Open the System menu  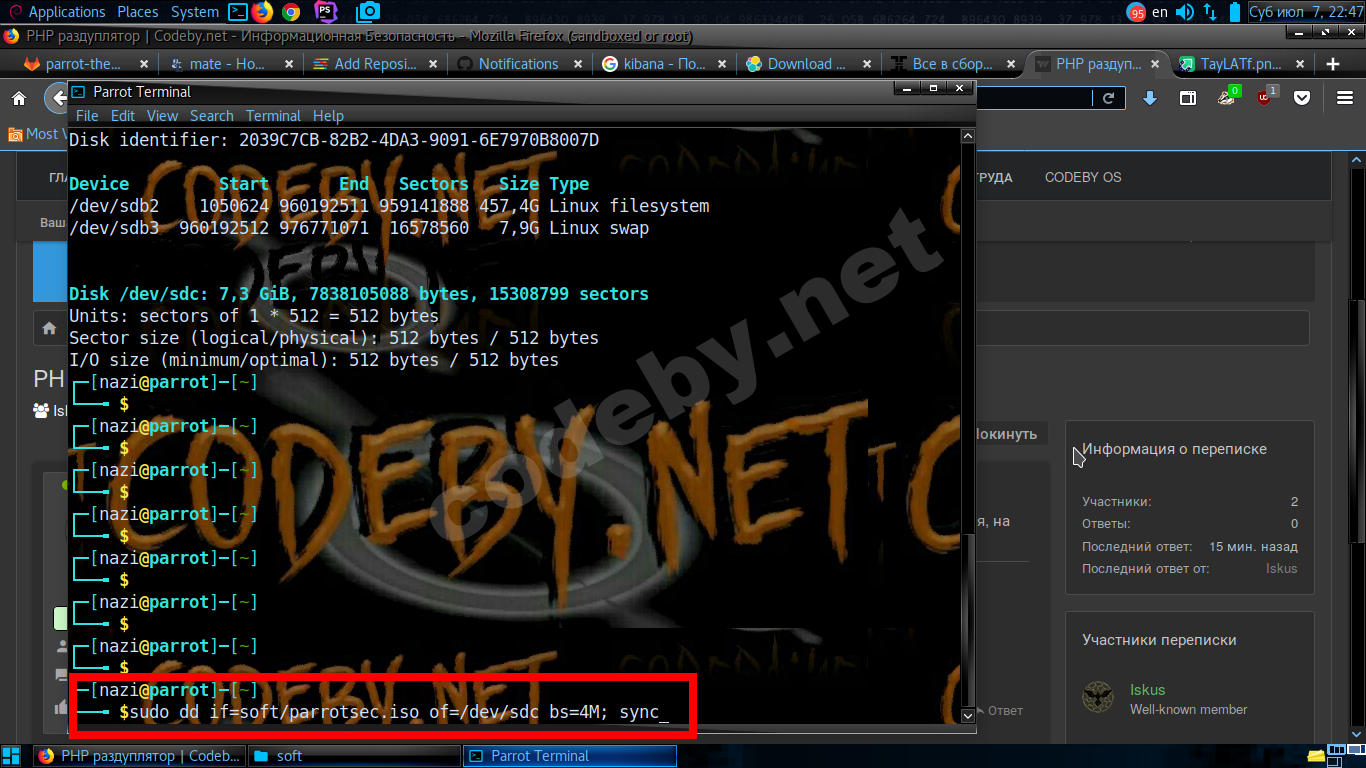pyautogui.click(x=195, y=12)
